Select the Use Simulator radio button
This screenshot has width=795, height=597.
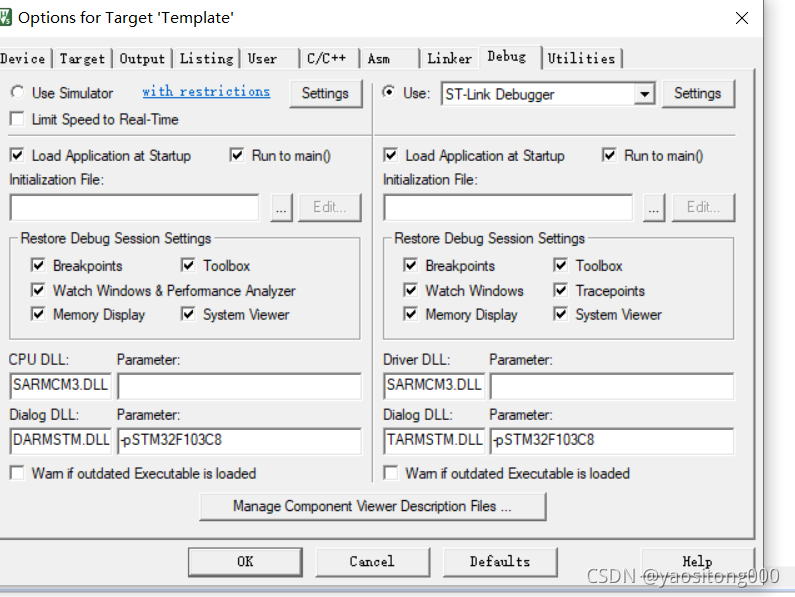(x=17, y=92)
